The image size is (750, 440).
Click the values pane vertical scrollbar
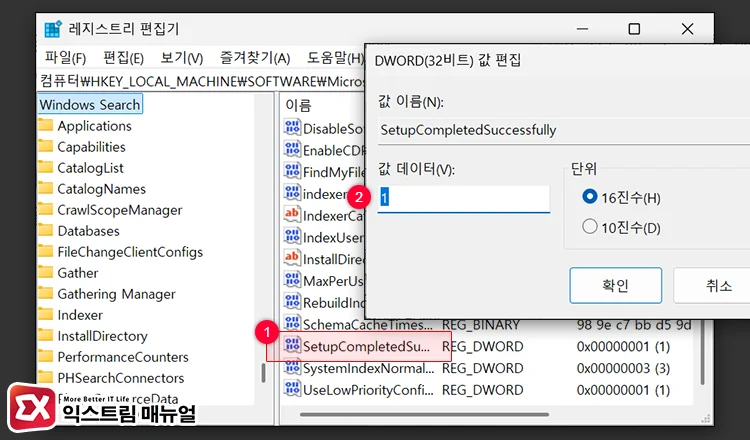tap(702, 354)
